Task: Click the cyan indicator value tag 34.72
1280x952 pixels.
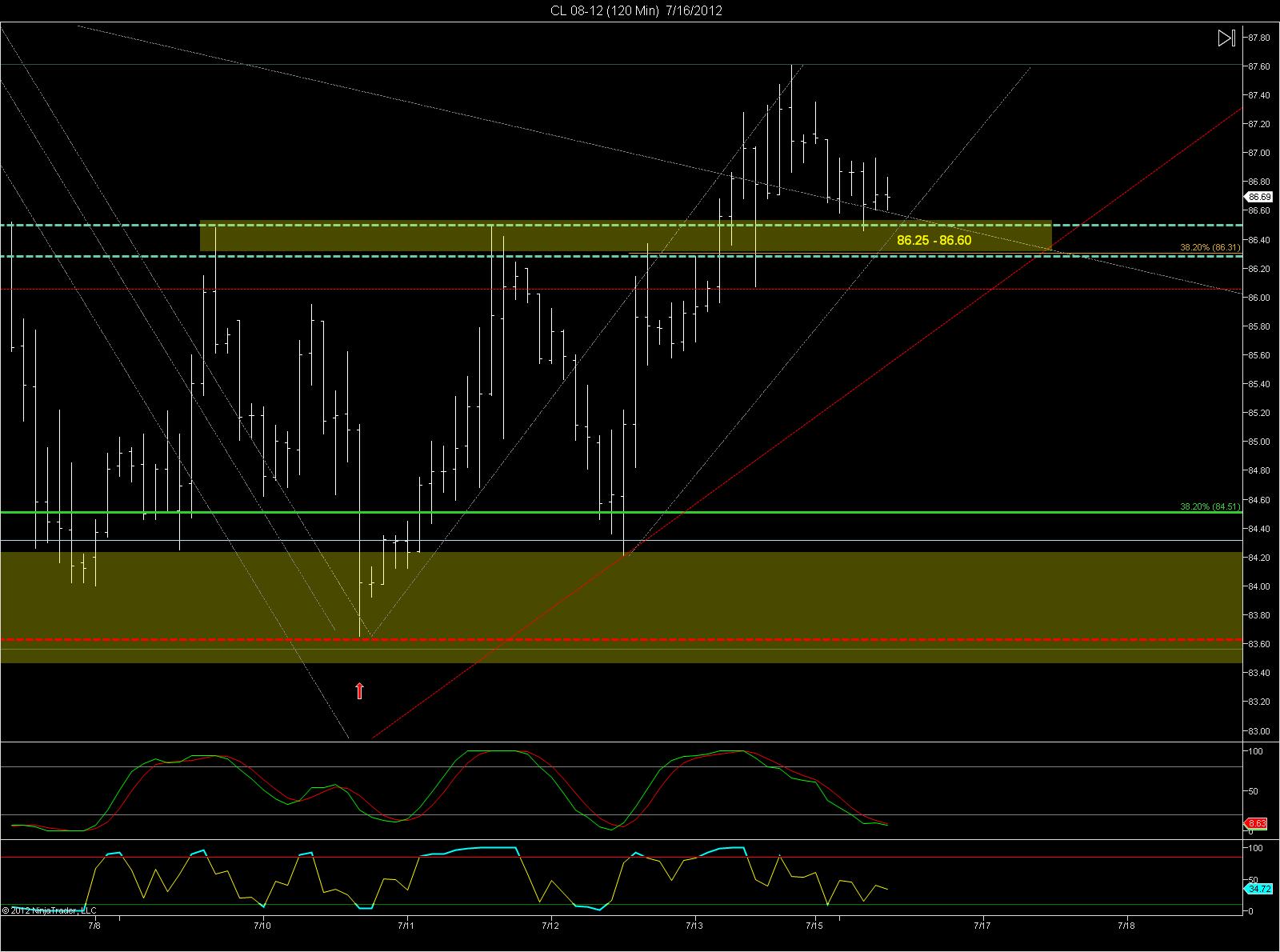Action: coord(1258,888)
